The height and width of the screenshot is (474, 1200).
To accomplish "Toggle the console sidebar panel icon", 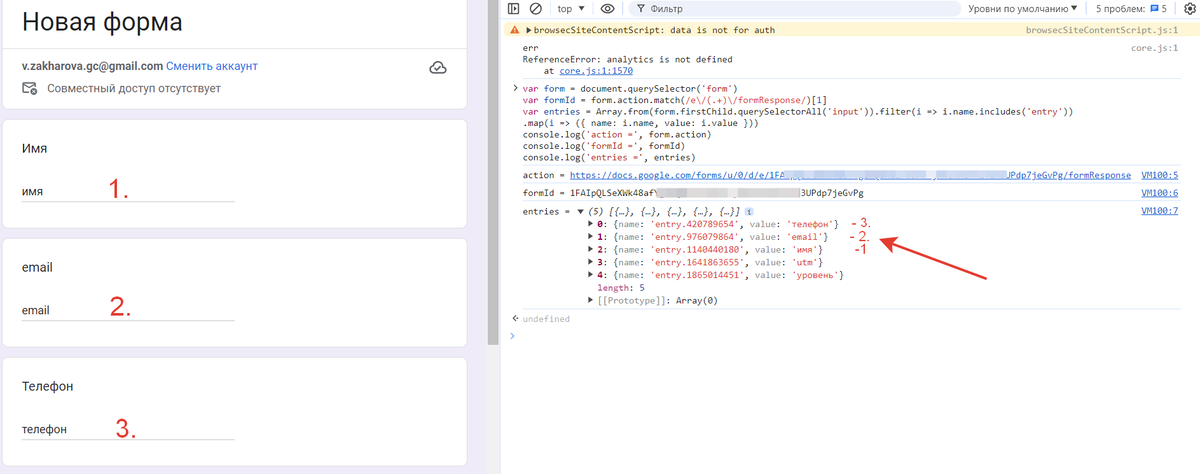I will tap(514, 9).
